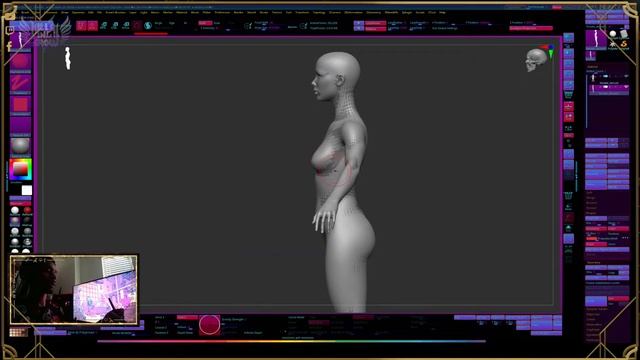Open the Material menu
This screenshot has width=640, height=360.
coord(181,13)
